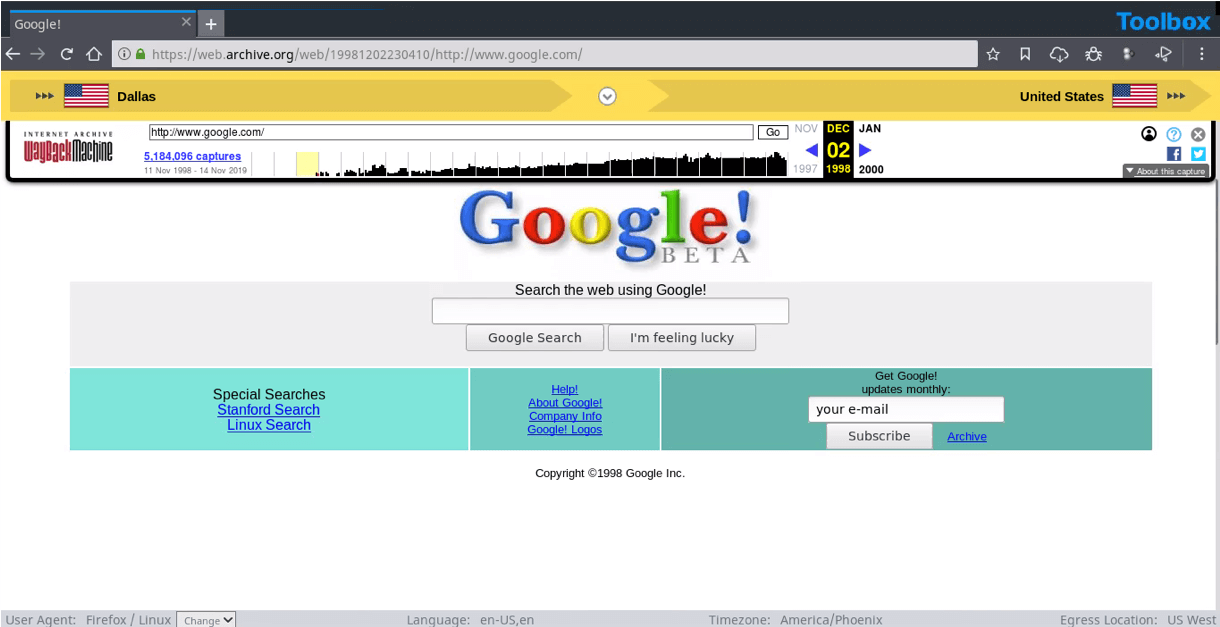Click the Google search text box
This screenshot has width=1220, height=627.
click(610, 311)
